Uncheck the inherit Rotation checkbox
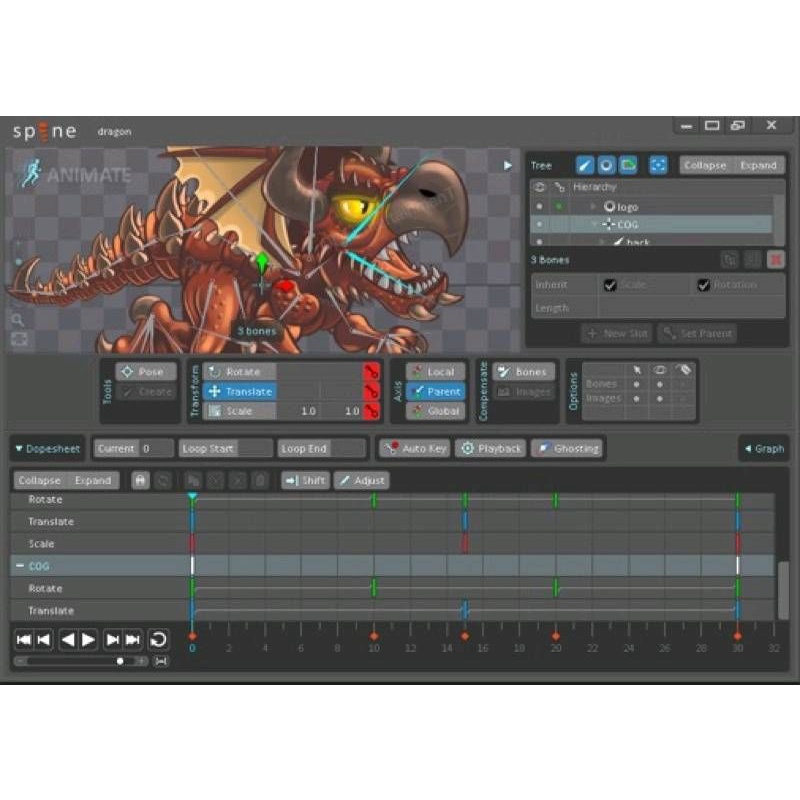This screenshot has width=800, height=800. [x=703, y=285]
